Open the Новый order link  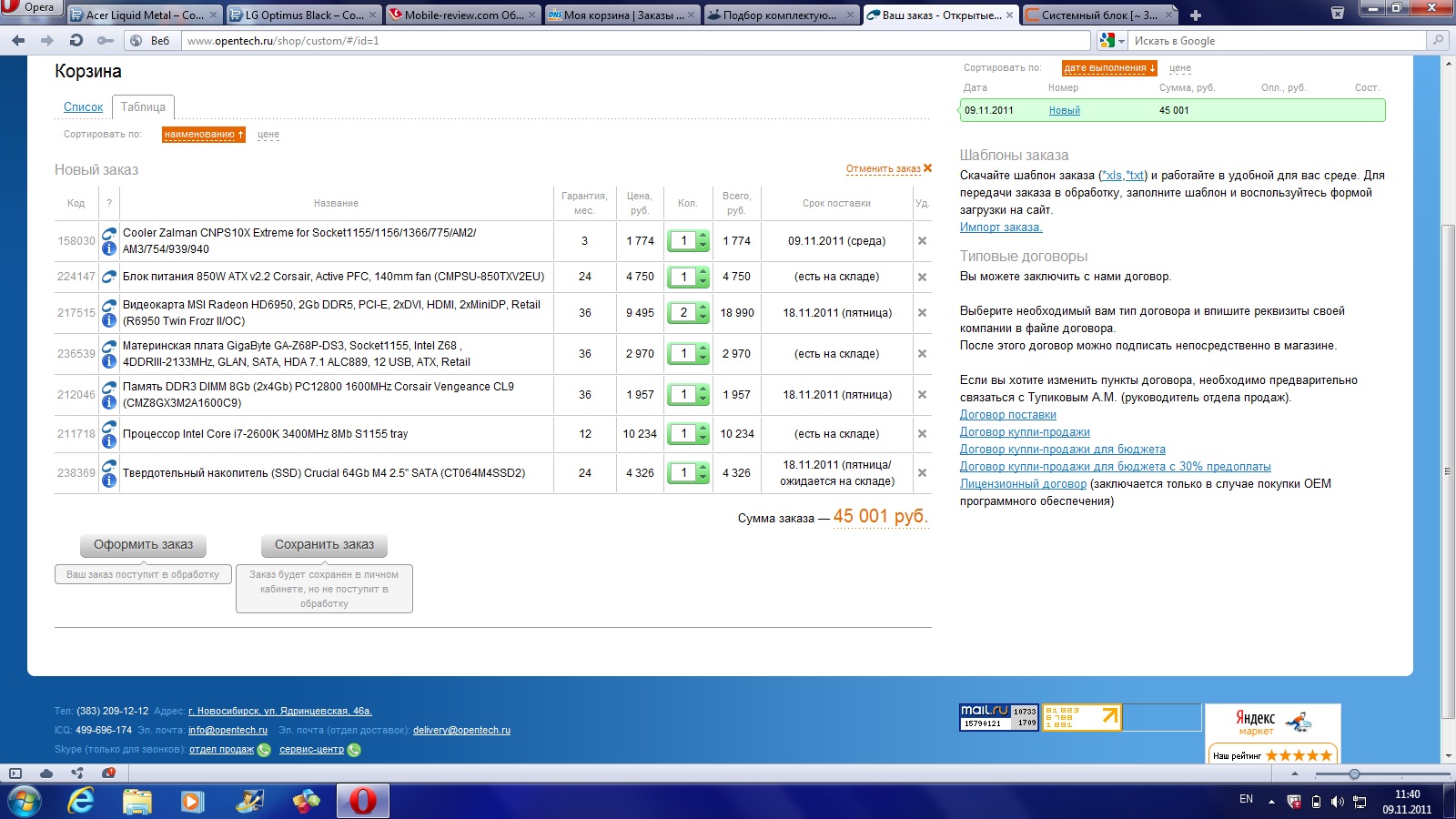click(1064, 110)
